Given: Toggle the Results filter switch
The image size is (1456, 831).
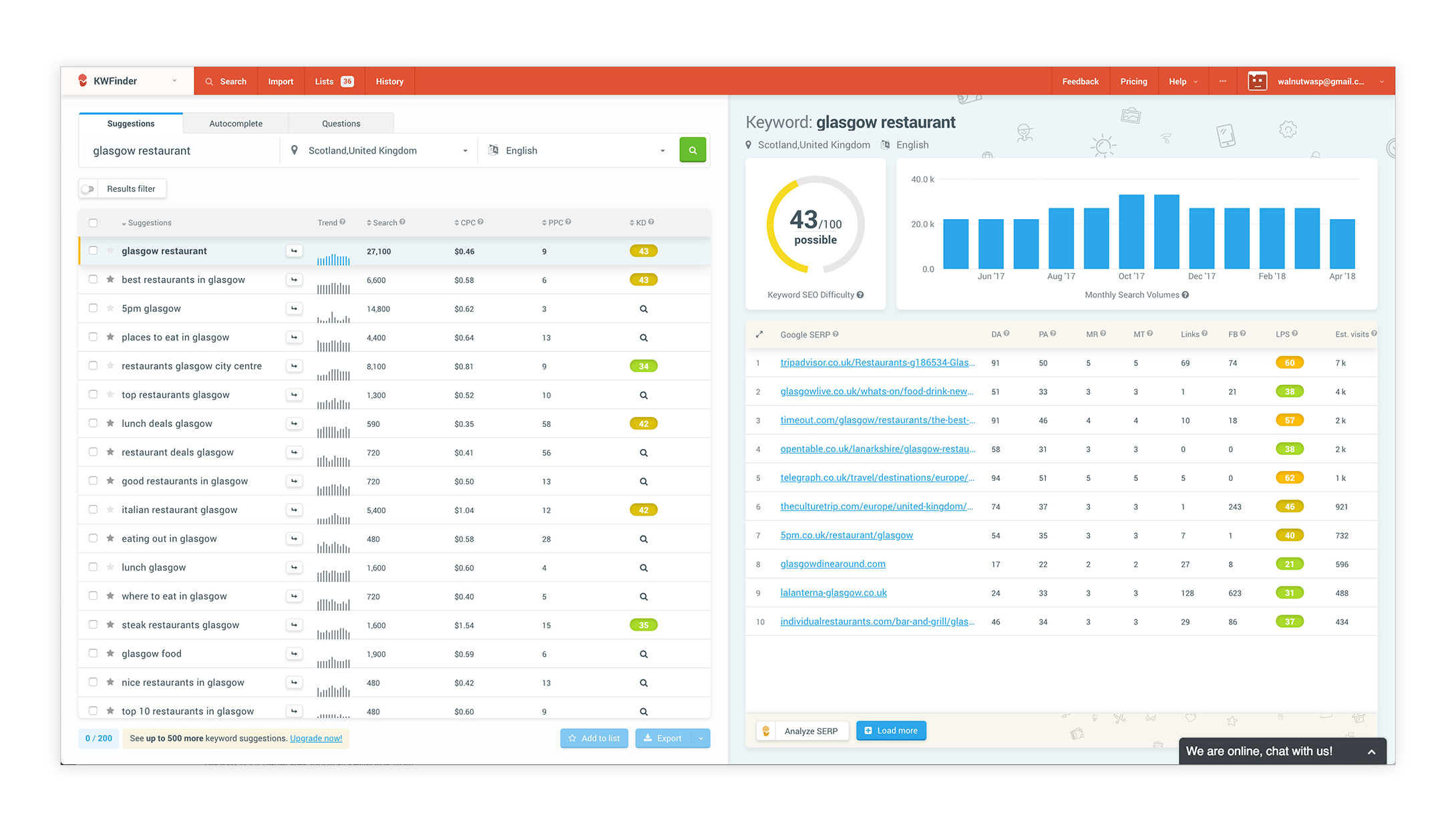Looking at the screenshot, I should (88, 189).
